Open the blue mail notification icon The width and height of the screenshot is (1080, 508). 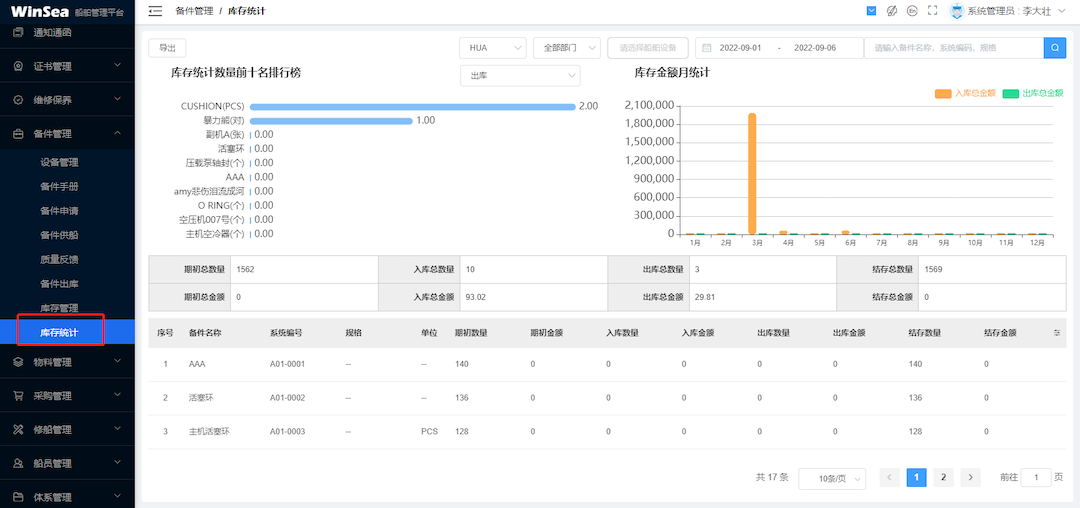click(871, 10)
